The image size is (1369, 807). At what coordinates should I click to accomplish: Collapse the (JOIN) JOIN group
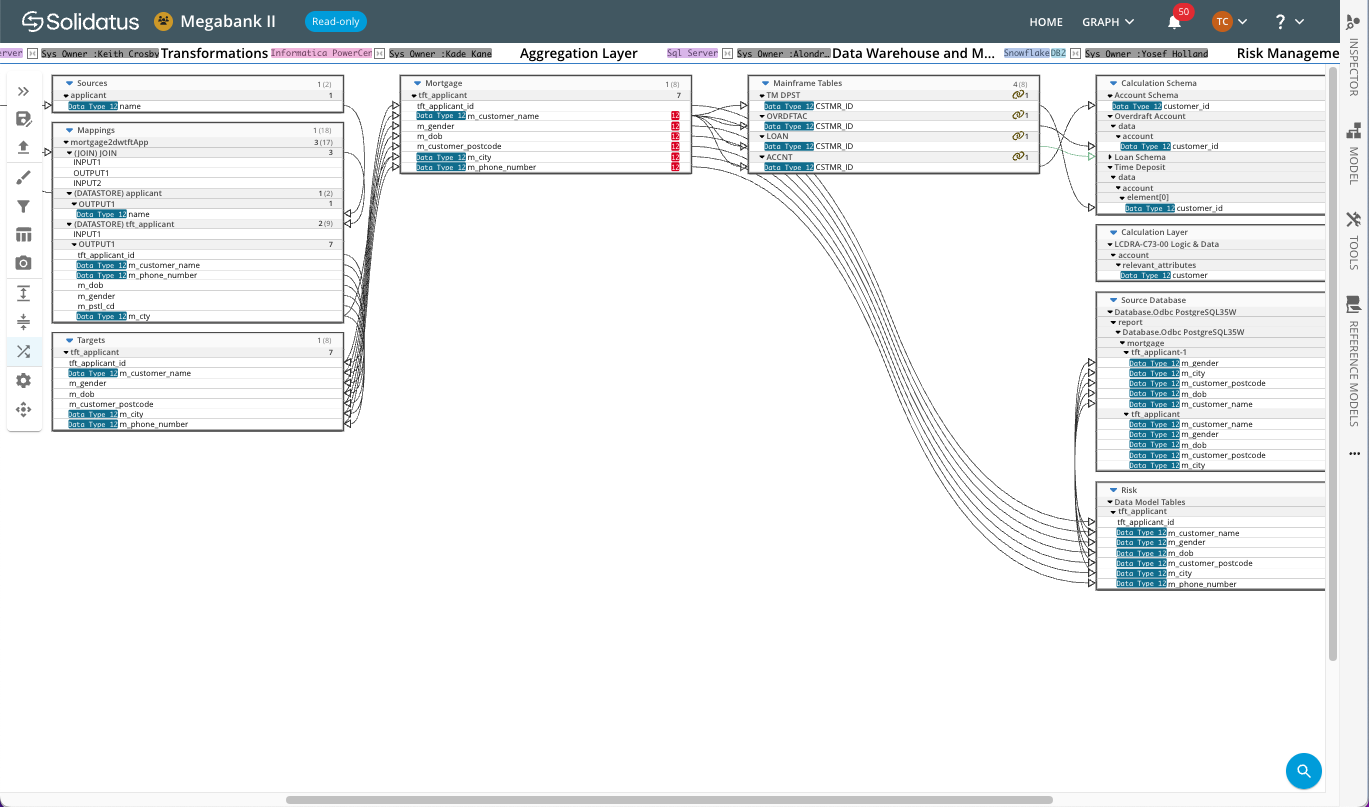[69, 153]
